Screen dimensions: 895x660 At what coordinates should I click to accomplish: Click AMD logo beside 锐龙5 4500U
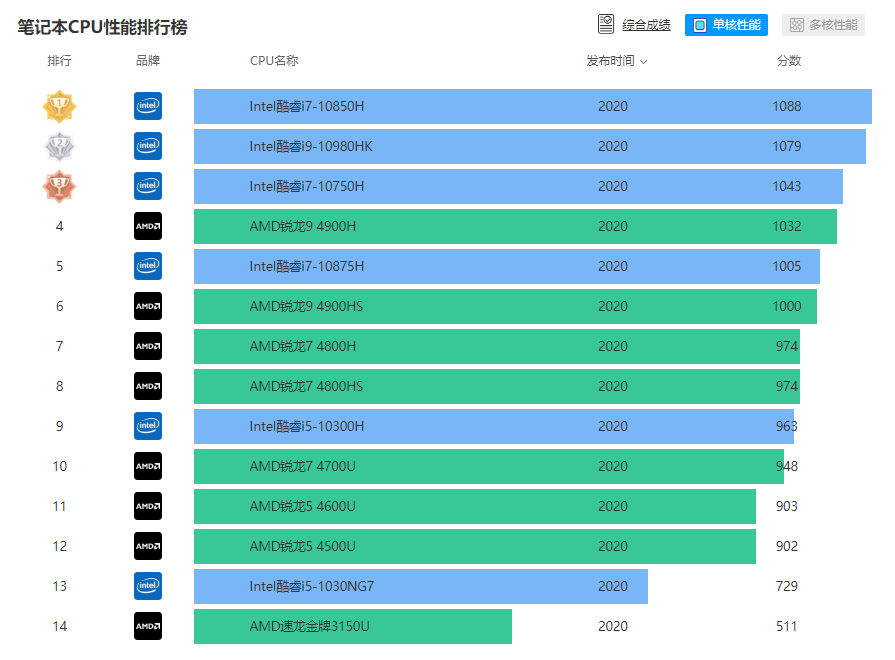148,546
